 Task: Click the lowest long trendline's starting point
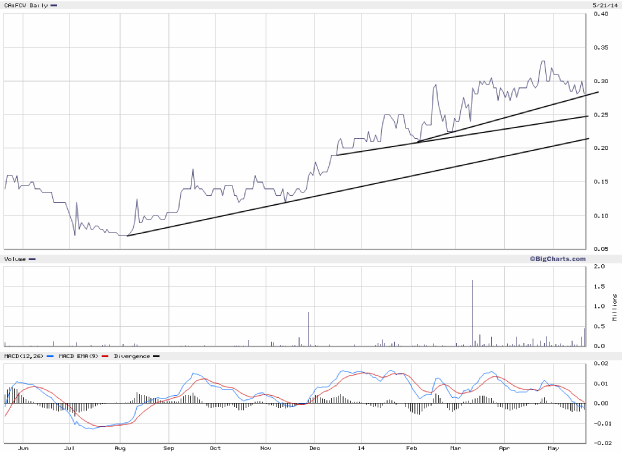pyautogui.click(x=128, y=235)
